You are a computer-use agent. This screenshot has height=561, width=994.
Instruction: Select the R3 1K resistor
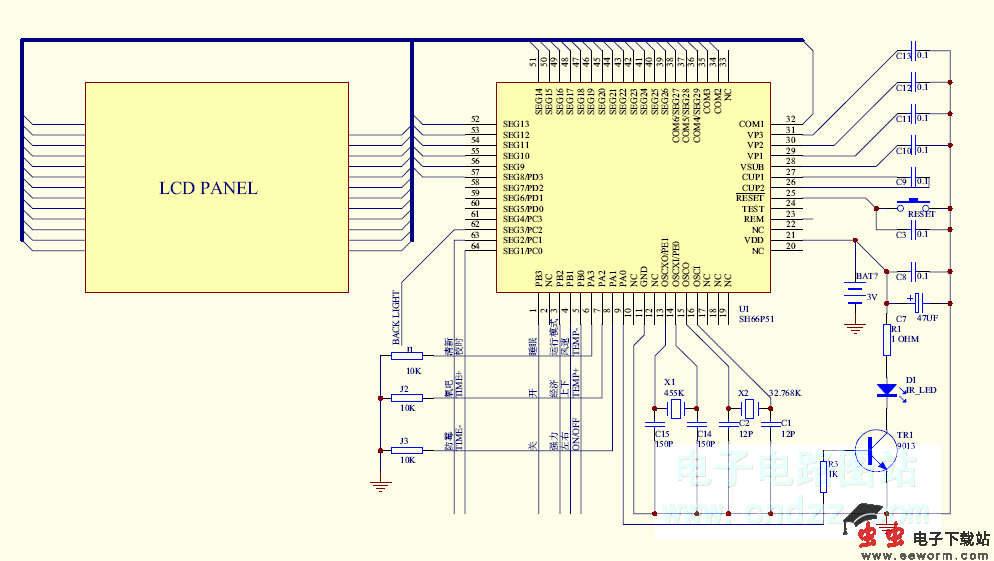coord(823,476)
